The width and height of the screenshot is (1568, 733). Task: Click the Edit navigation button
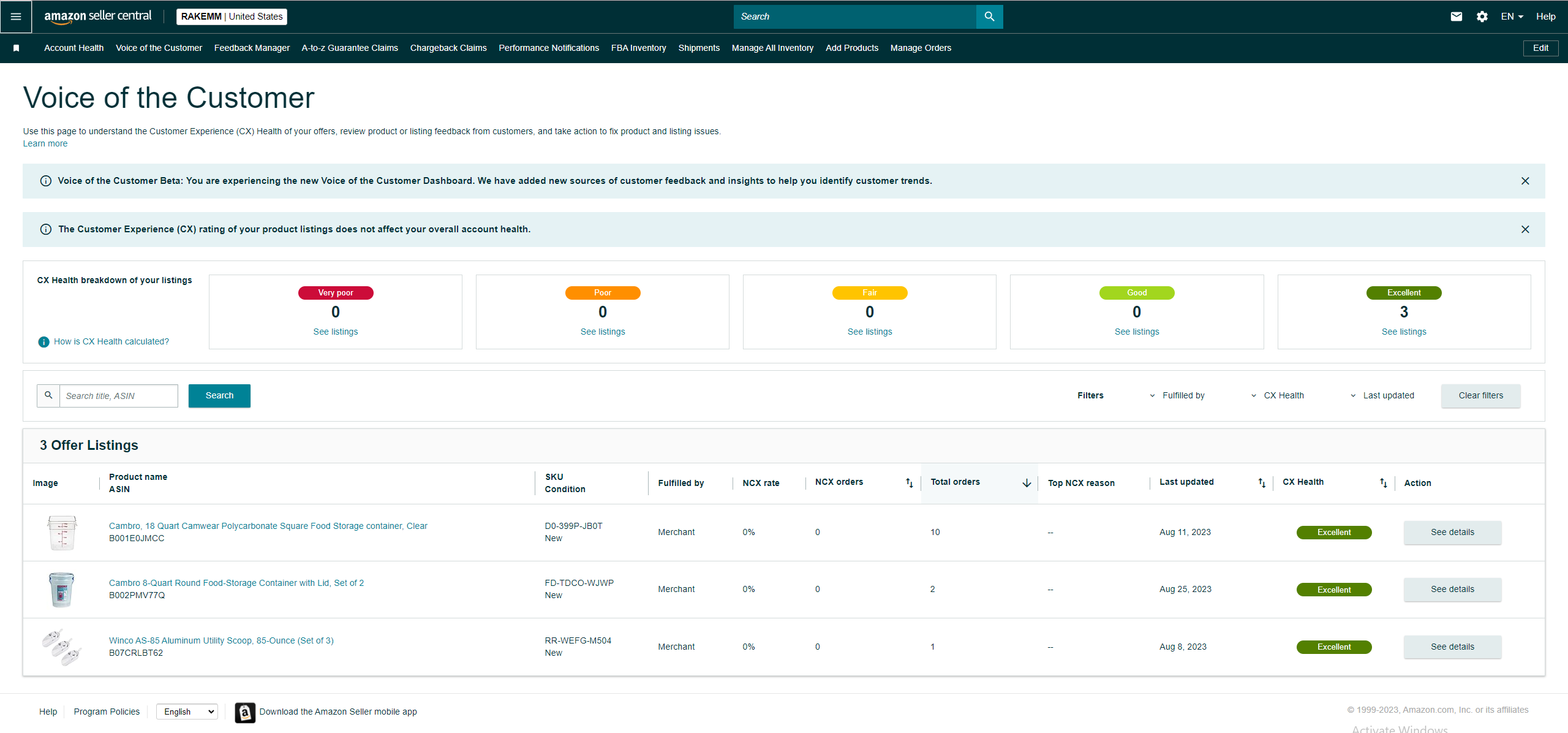coord(1540,48)
